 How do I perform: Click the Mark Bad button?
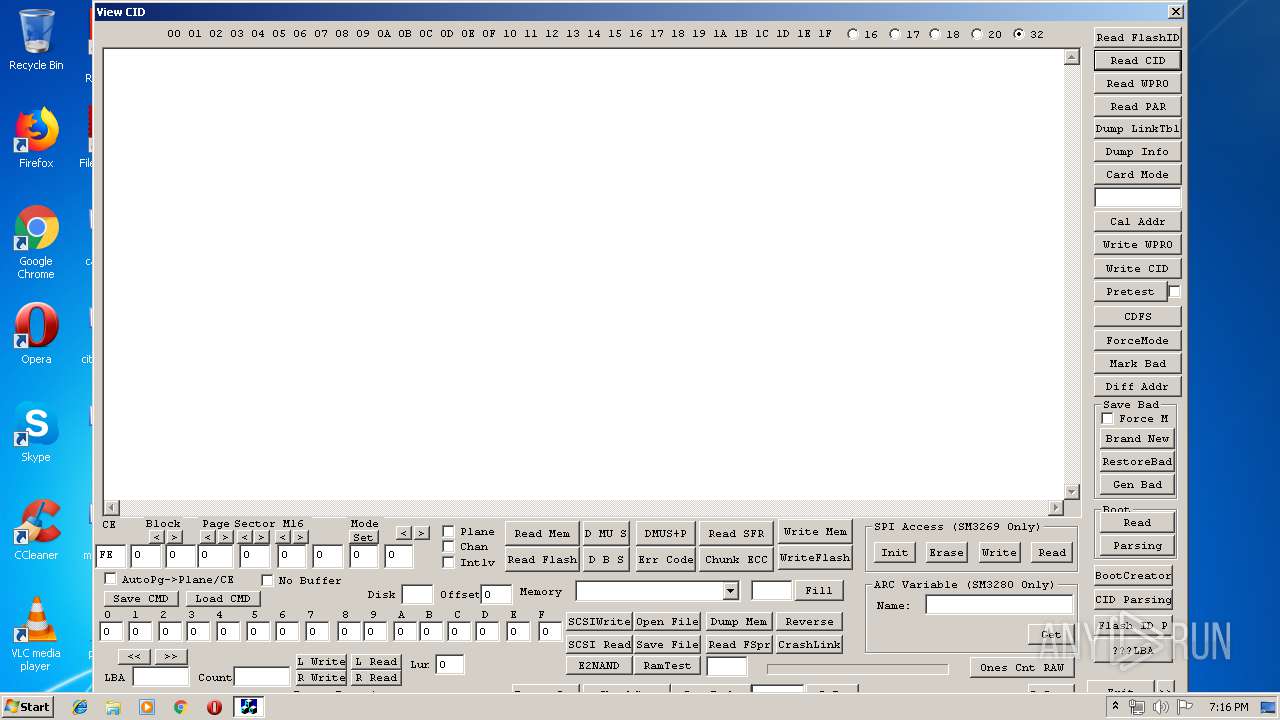coord(1138,364)
